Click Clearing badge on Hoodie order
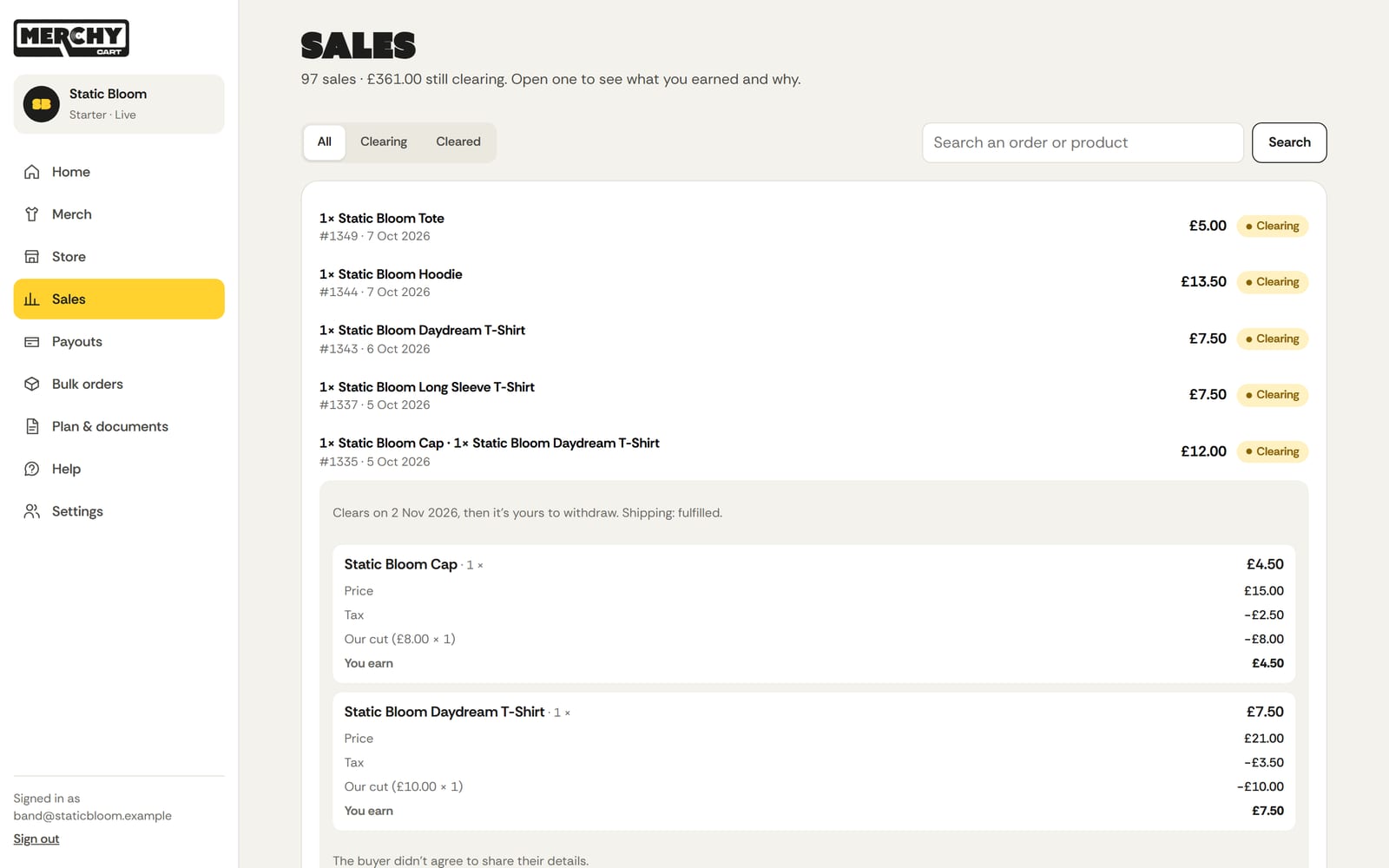The width and height of the screenshot is (1389, 868). coord(1272,282)
